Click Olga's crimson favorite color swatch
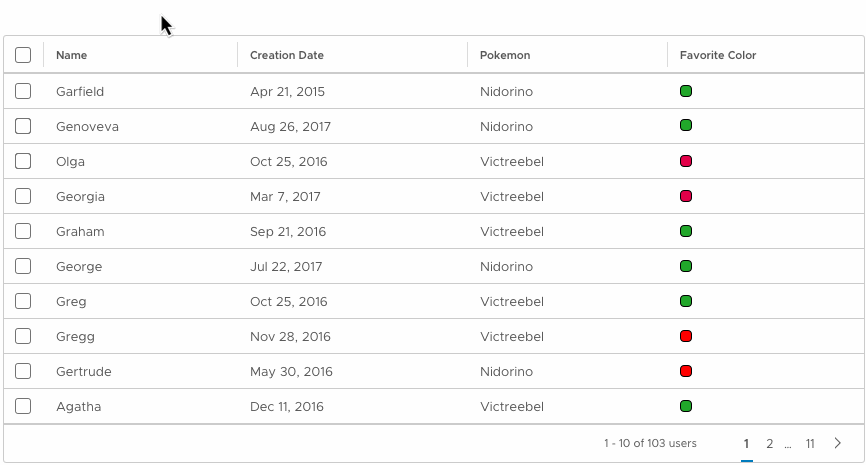The width and height of the screenshot is (866, 465). click(x=686, y=161)
